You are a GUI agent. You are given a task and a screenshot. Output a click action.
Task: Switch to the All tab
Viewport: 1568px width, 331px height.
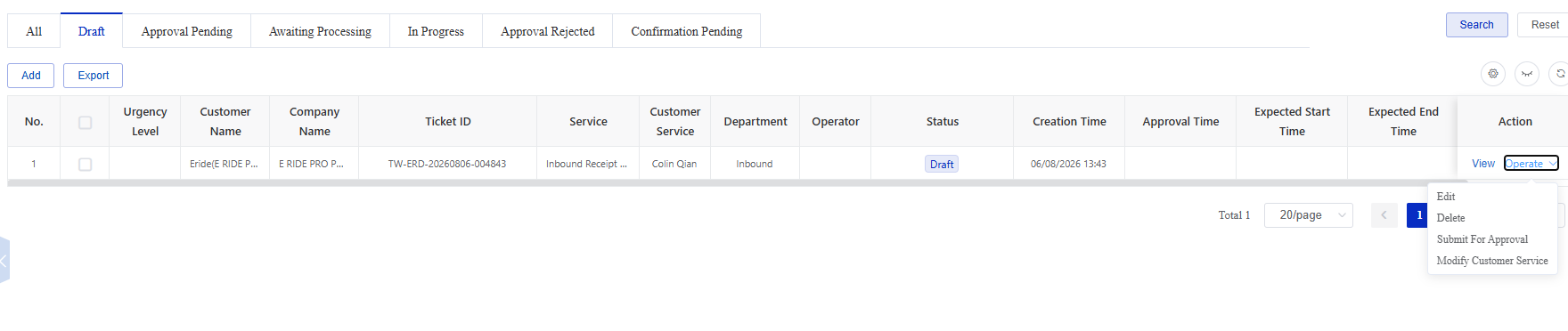[x=34, y=31]
